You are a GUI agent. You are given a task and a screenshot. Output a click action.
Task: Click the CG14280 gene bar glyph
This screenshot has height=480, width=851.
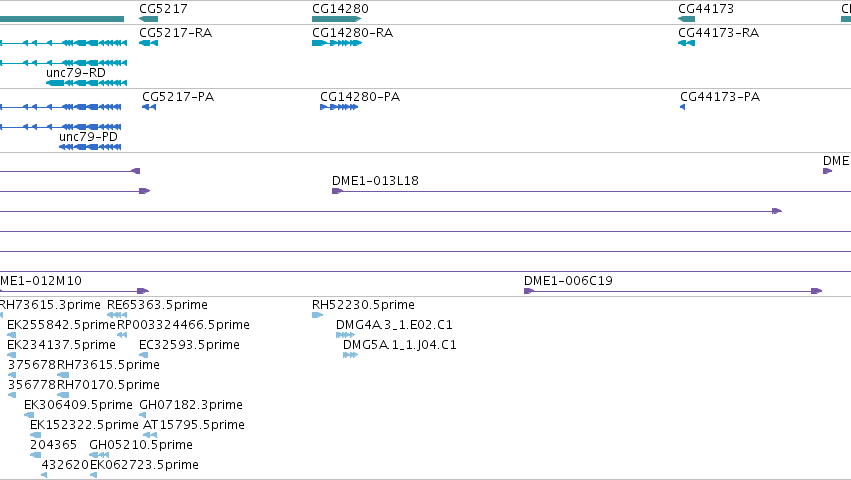pyautogui.click(x=336, y=19)
